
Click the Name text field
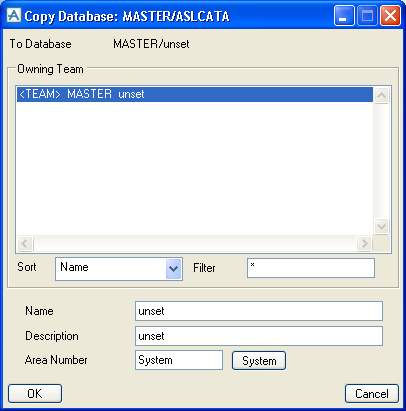click(x=259, y=311)
